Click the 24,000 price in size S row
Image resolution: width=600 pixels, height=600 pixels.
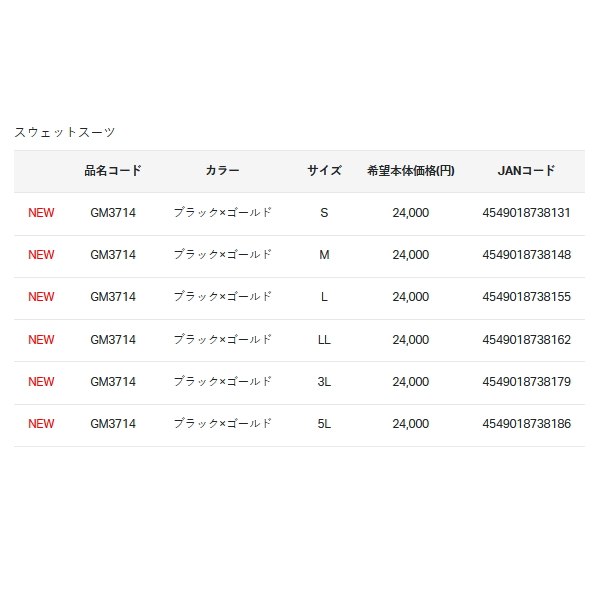(411, 213)
